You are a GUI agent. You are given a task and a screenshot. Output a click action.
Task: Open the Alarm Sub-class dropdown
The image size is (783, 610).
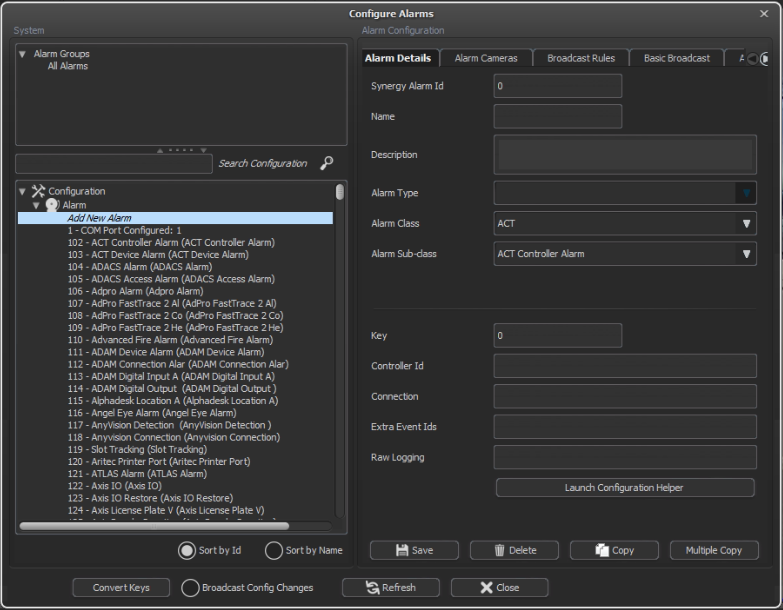coord(746,254)
